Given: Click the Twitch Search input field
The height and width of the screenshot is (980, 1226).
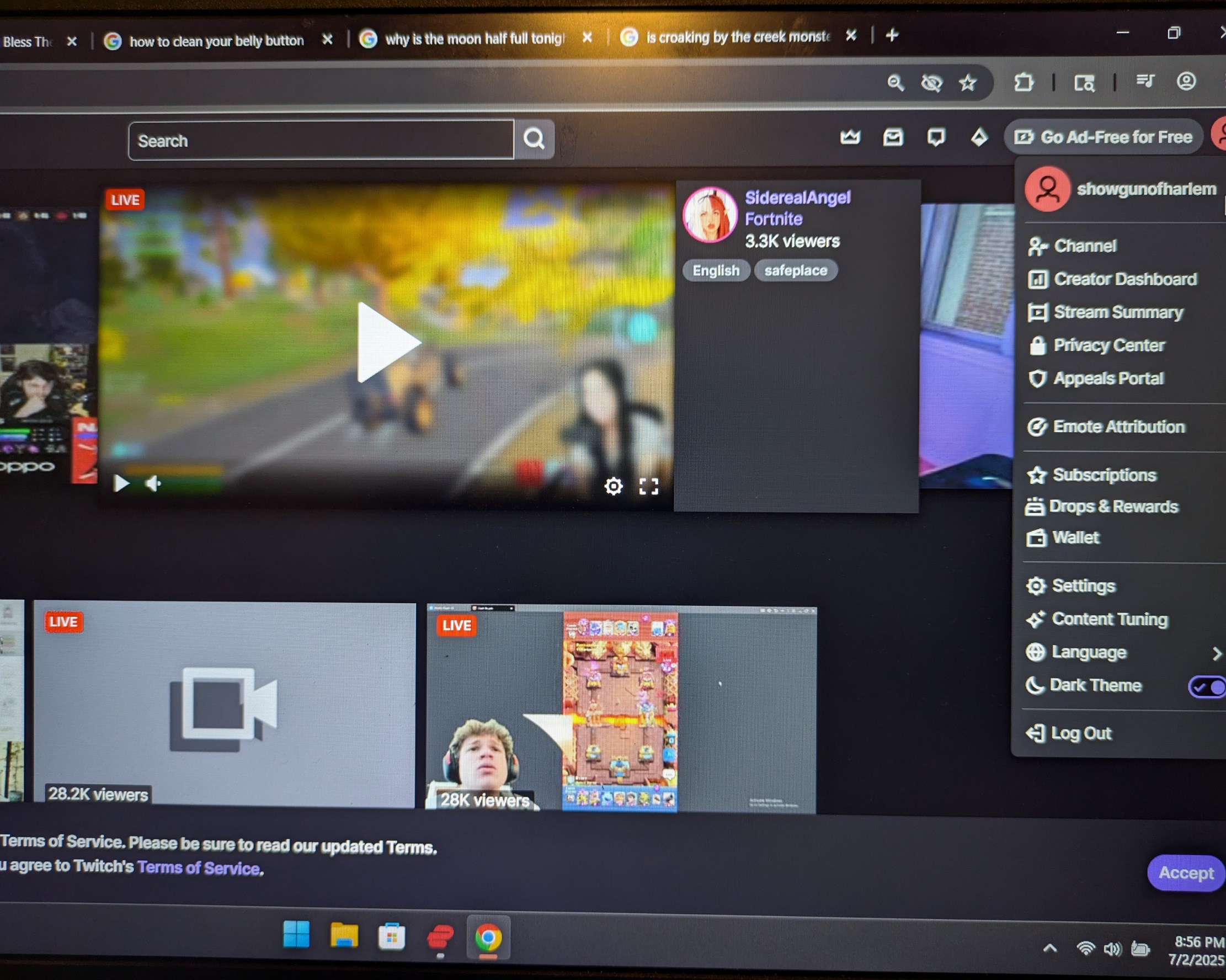Looking at the screenshot, I should point(321,140).
